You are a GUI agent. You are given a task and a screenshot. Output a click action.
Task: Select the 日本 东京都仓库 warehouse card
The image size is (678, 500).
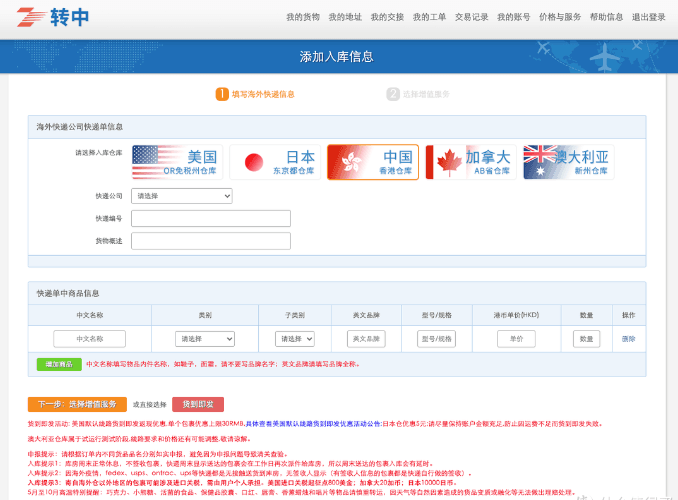275,162
